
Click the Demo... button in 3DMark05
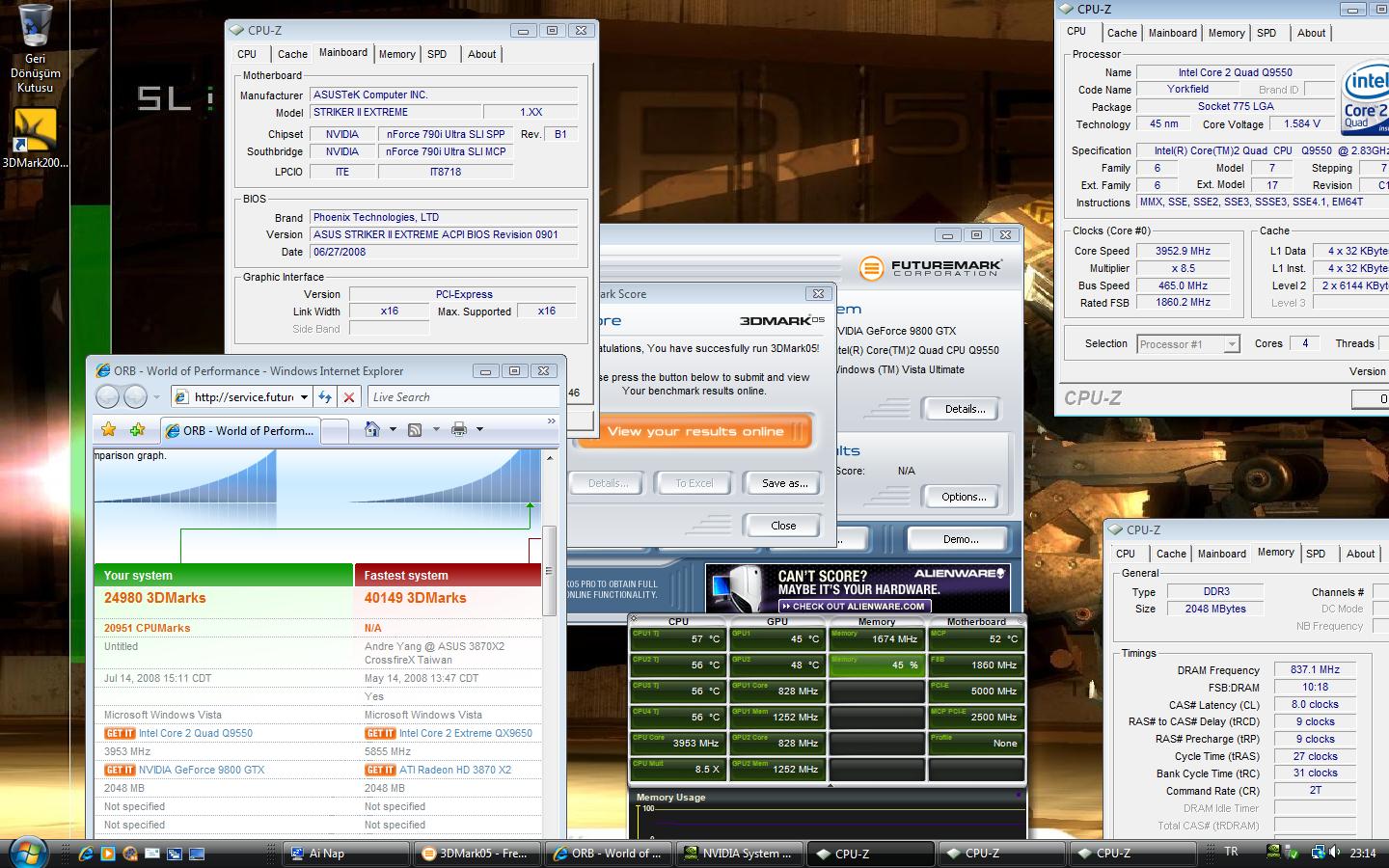click(961, 539)
